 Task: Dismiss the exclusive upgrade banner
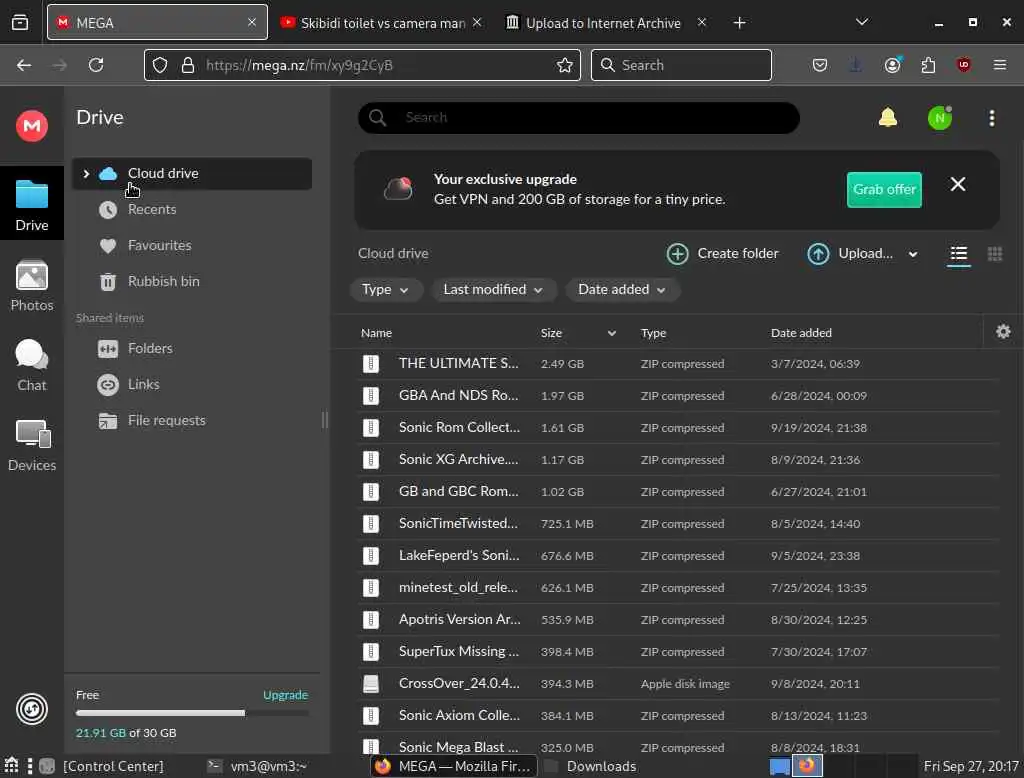(x=957, y=185)
